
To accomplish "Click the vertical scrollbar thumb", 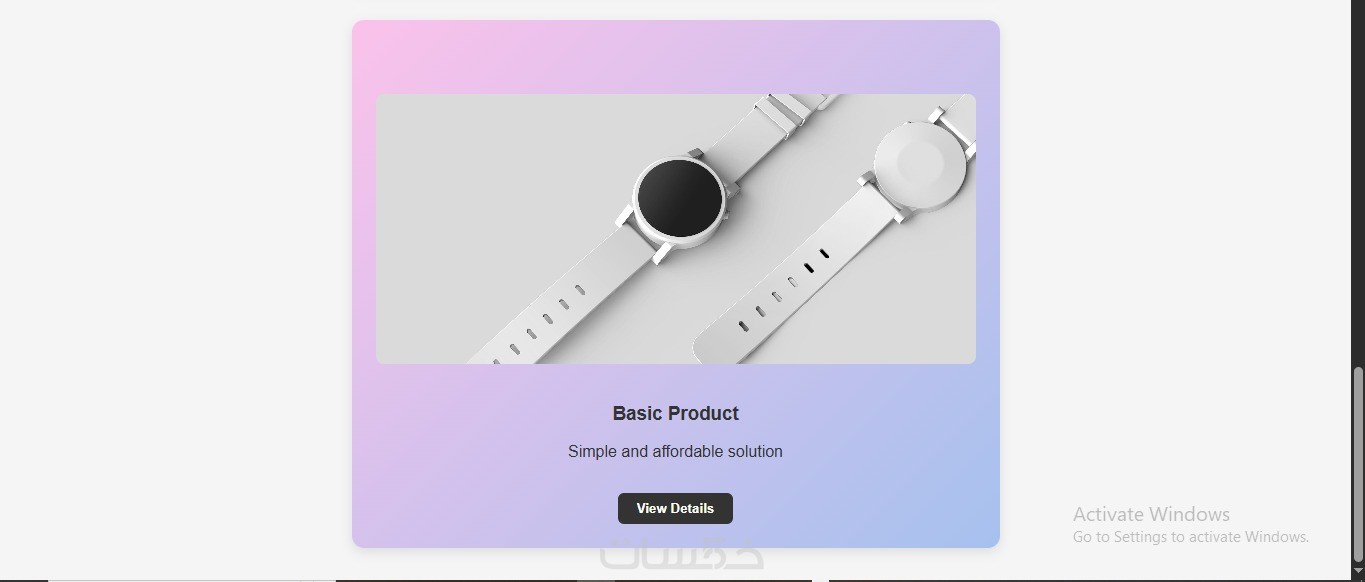I will point(1358,464).
